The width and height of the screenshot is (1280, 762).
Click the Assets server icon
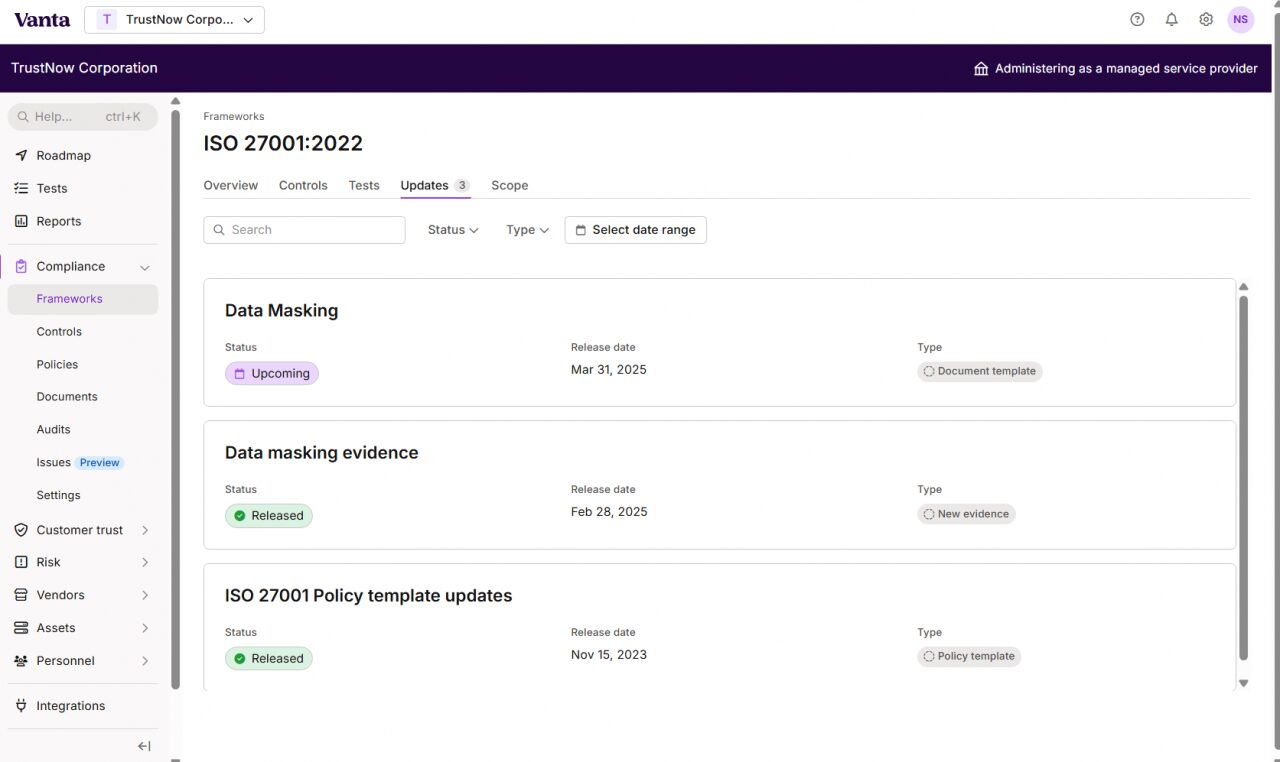pos(21,628)
